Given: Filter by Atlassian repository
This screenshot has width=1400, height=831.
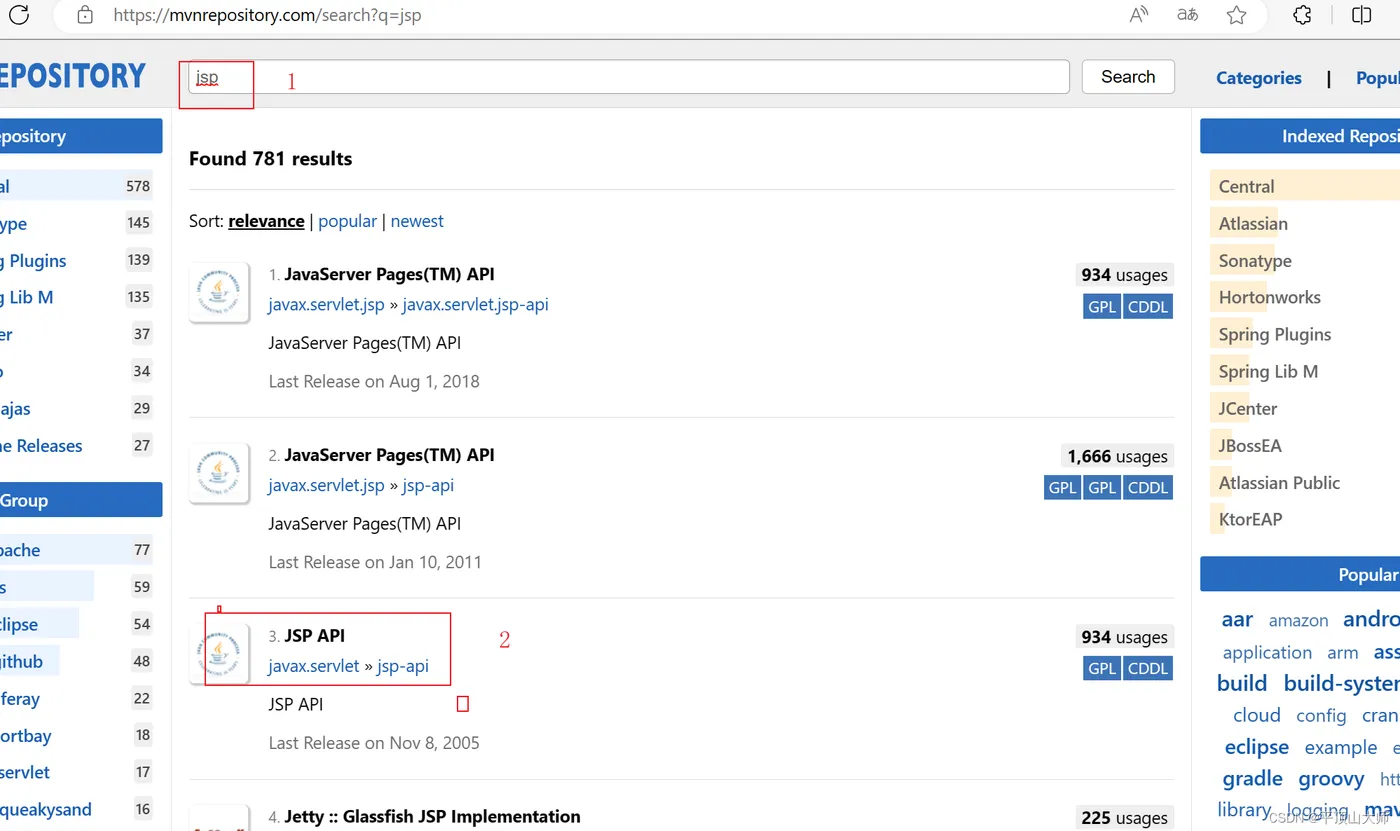Looking at the screenshot, I should (x=1253, y=224).
